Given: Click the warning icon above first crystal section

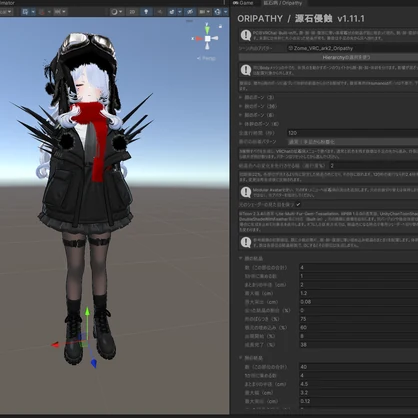Looking at the screenshot, I should point(246,242).
